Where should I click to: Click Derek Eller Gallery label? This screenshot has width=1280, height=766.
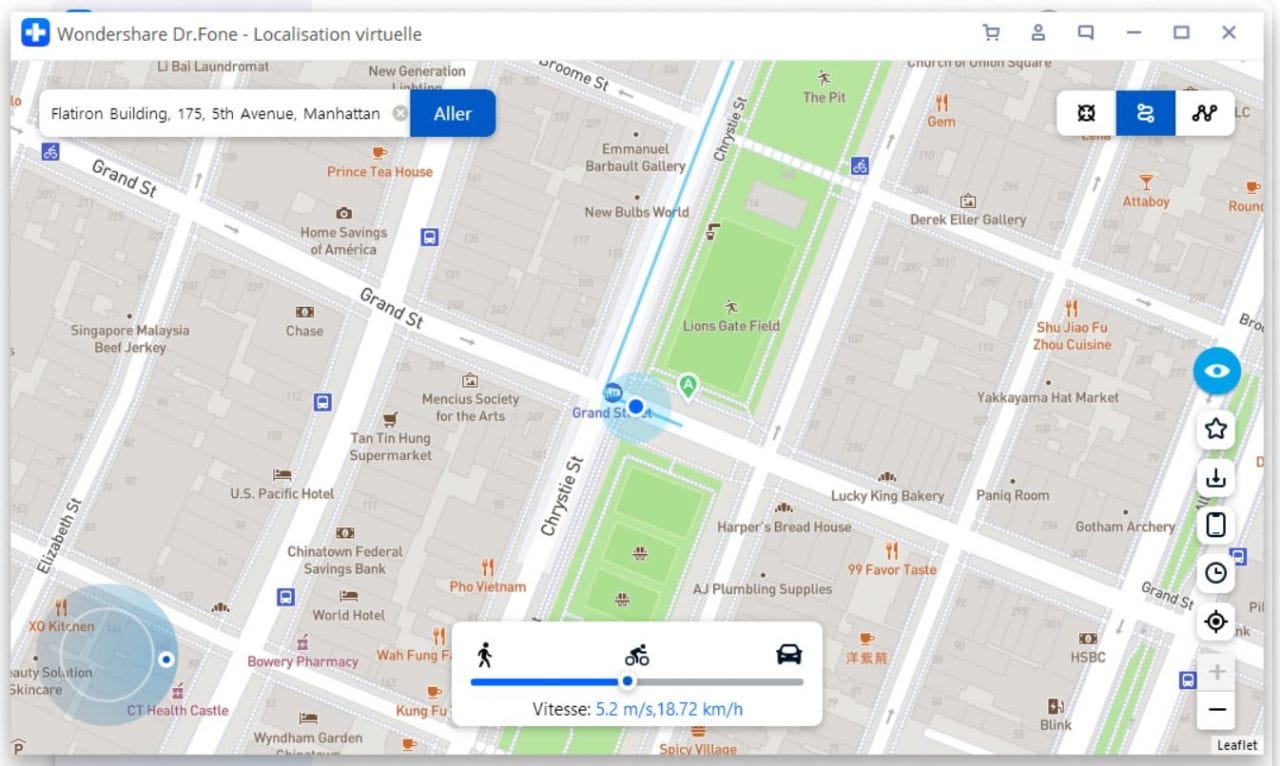tap(968, 219)
